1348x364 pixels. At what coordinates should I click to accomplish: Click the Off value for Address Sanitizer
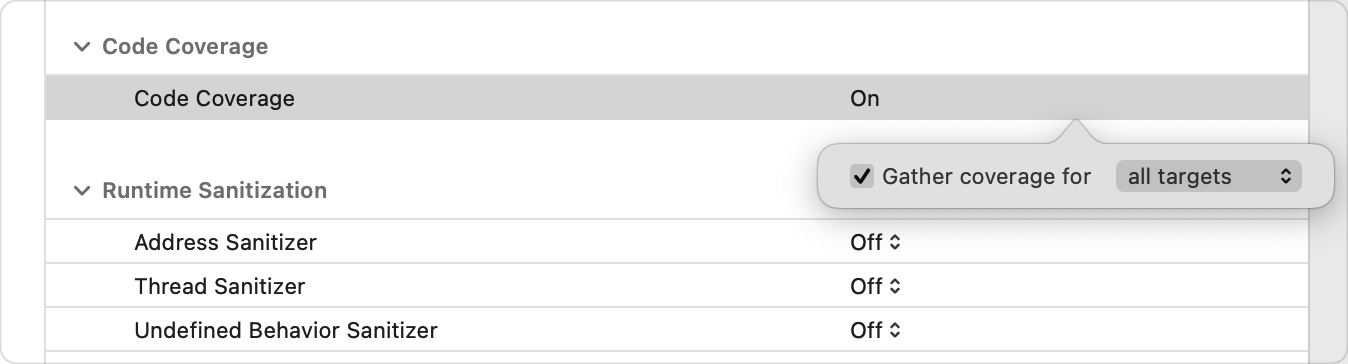click(x=866, y=242)
